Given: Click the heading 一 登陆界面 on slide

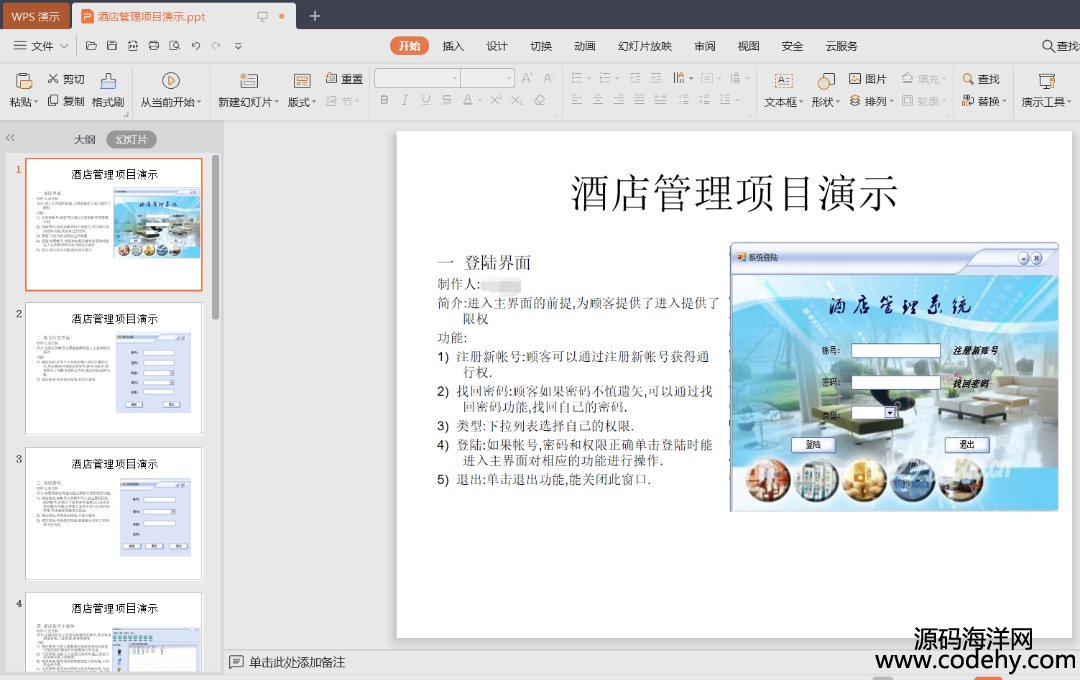Looking at the screenshot, I should pos(484,262).
